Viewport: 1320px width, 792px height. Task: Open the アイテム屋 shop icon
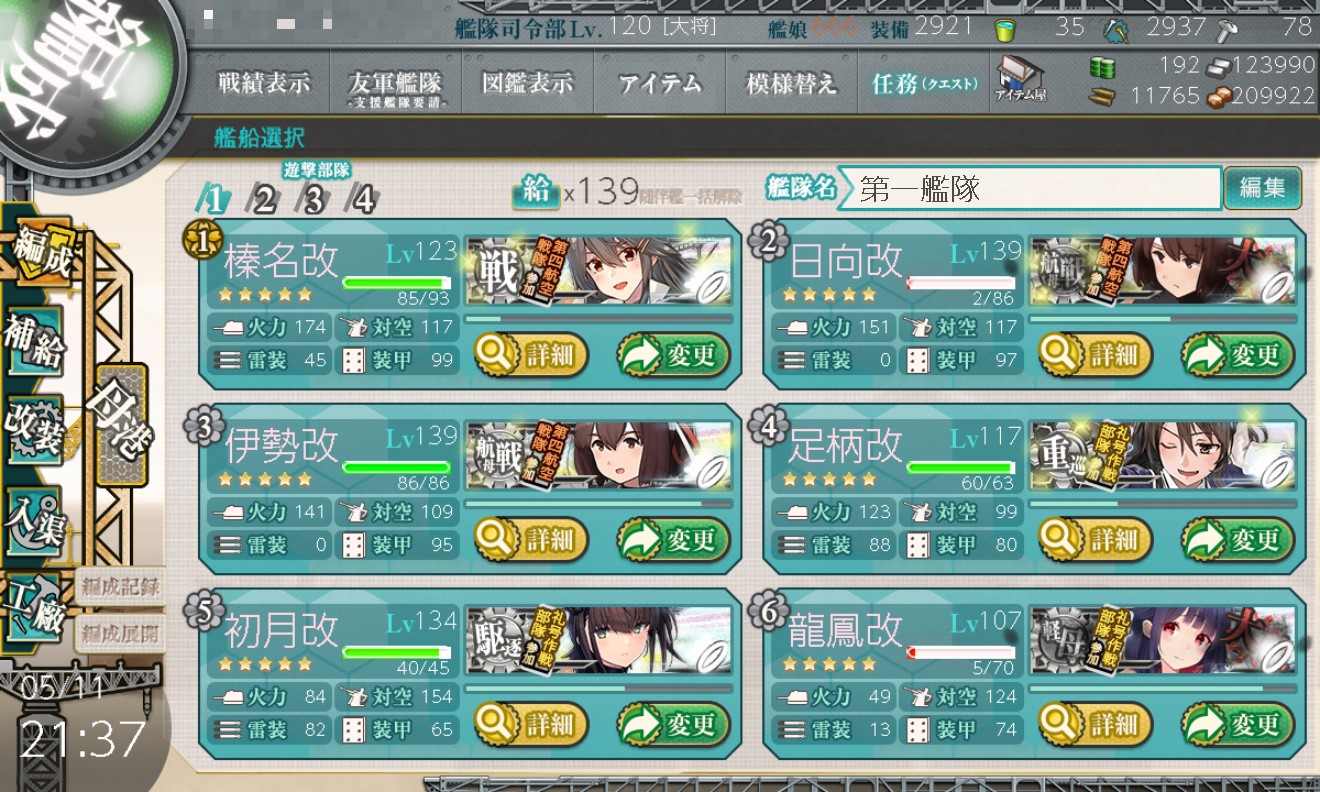[x=1020, y=80]
